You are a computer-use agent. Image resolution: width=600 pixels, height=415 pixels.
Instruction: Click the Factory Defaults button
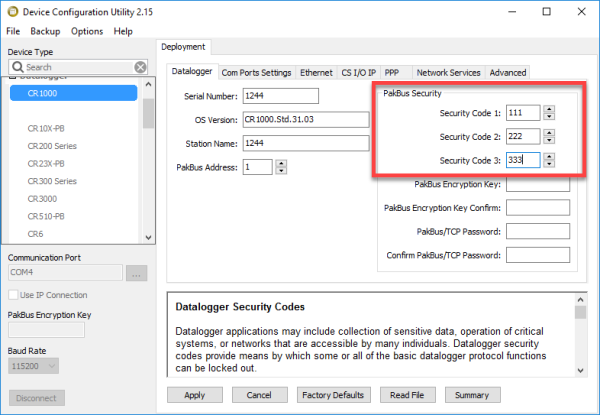point(333,395)
